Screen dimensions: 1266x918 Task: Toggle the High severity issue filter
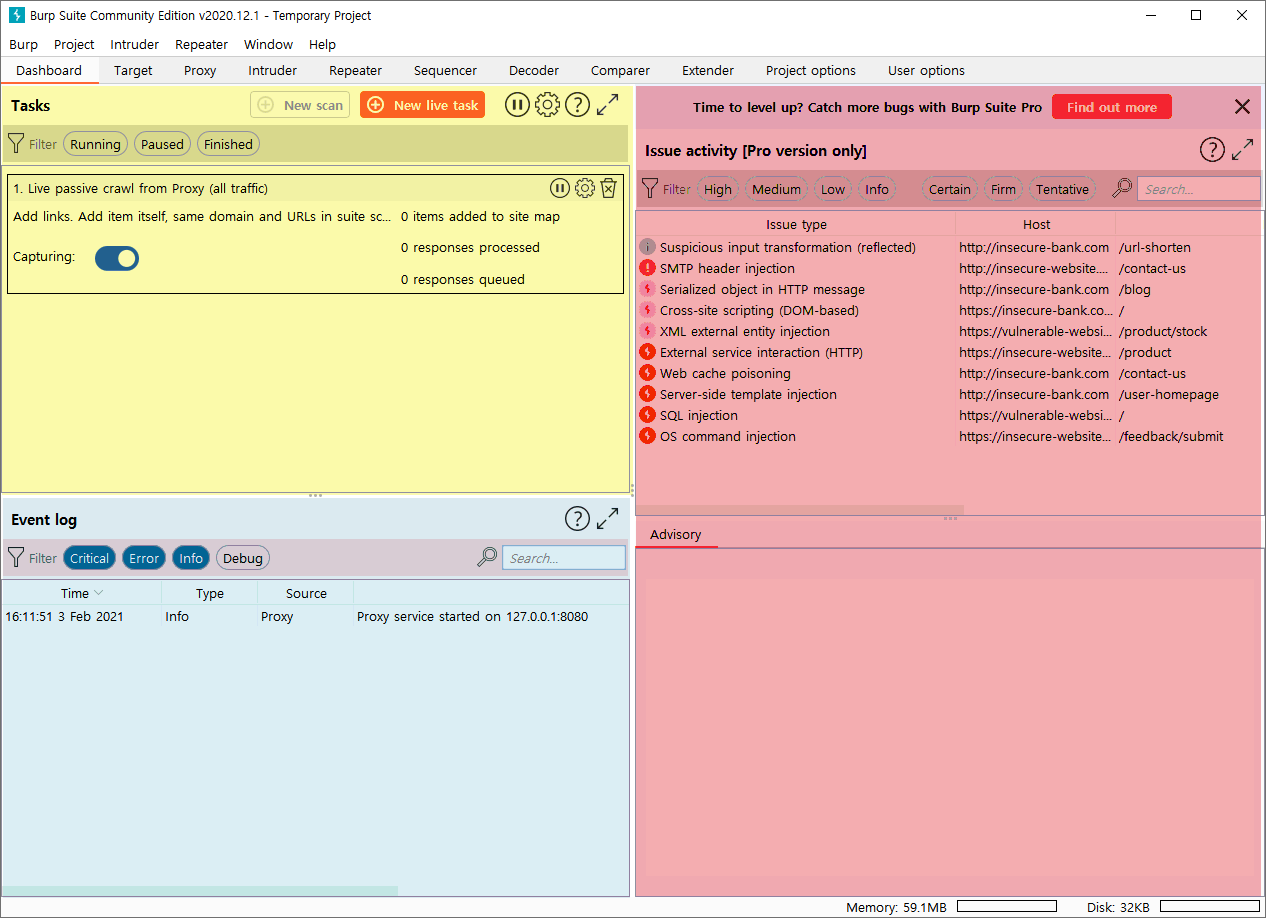[718, 189]
